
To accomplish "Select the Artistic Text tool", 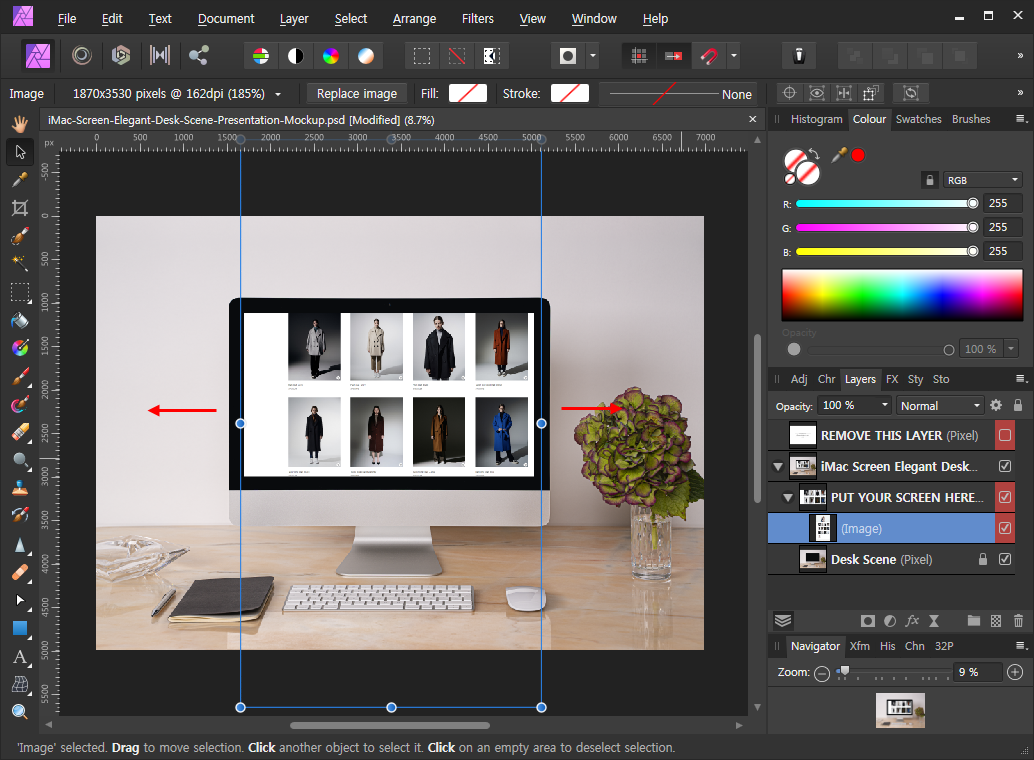I will pyautogui.click(x=20, y=656).
